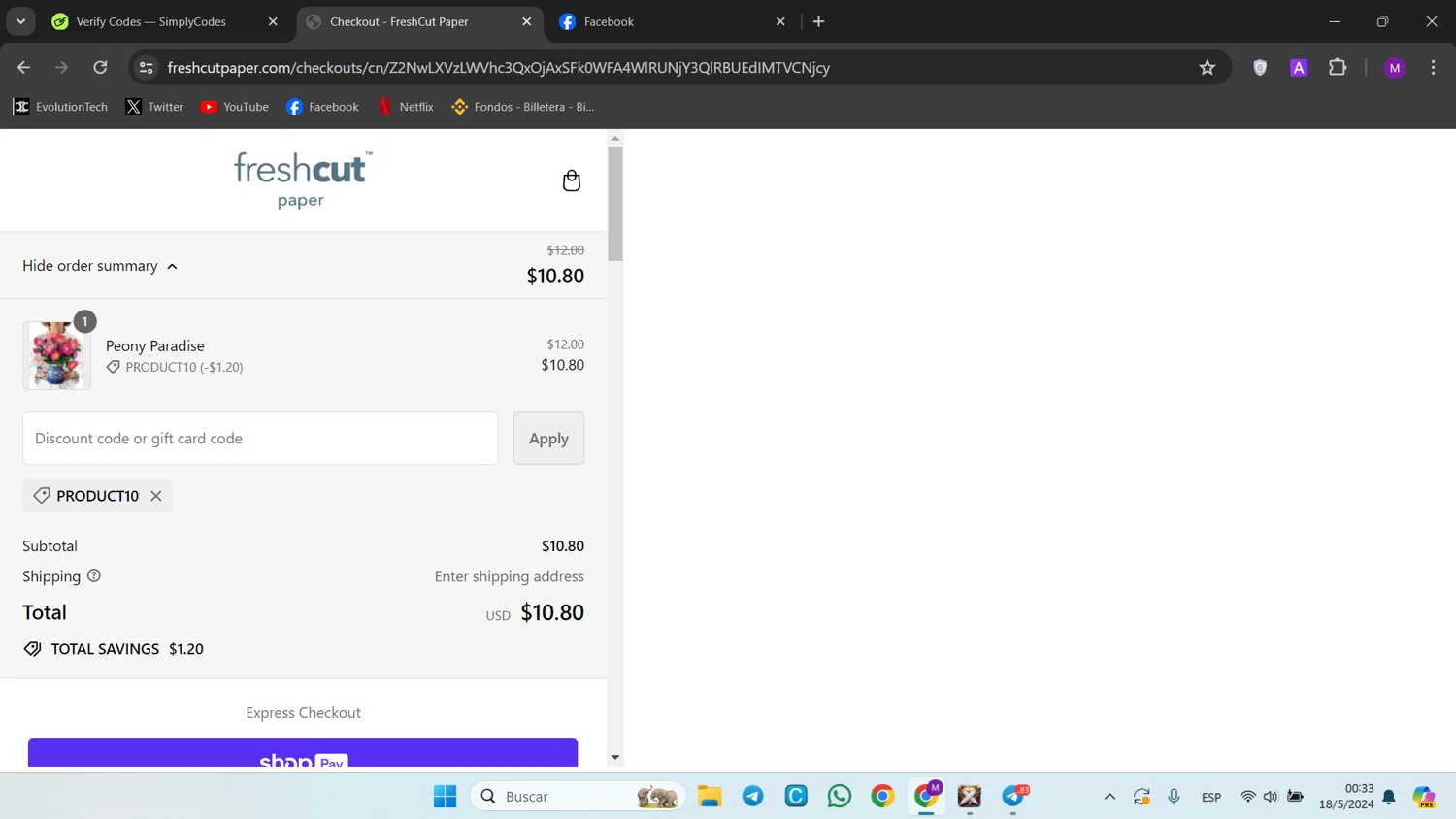Open the EvolutionTech bookmark
The height and width of the screenshot is (819, 1456).
pyautogui.click(x=60, y=107)
